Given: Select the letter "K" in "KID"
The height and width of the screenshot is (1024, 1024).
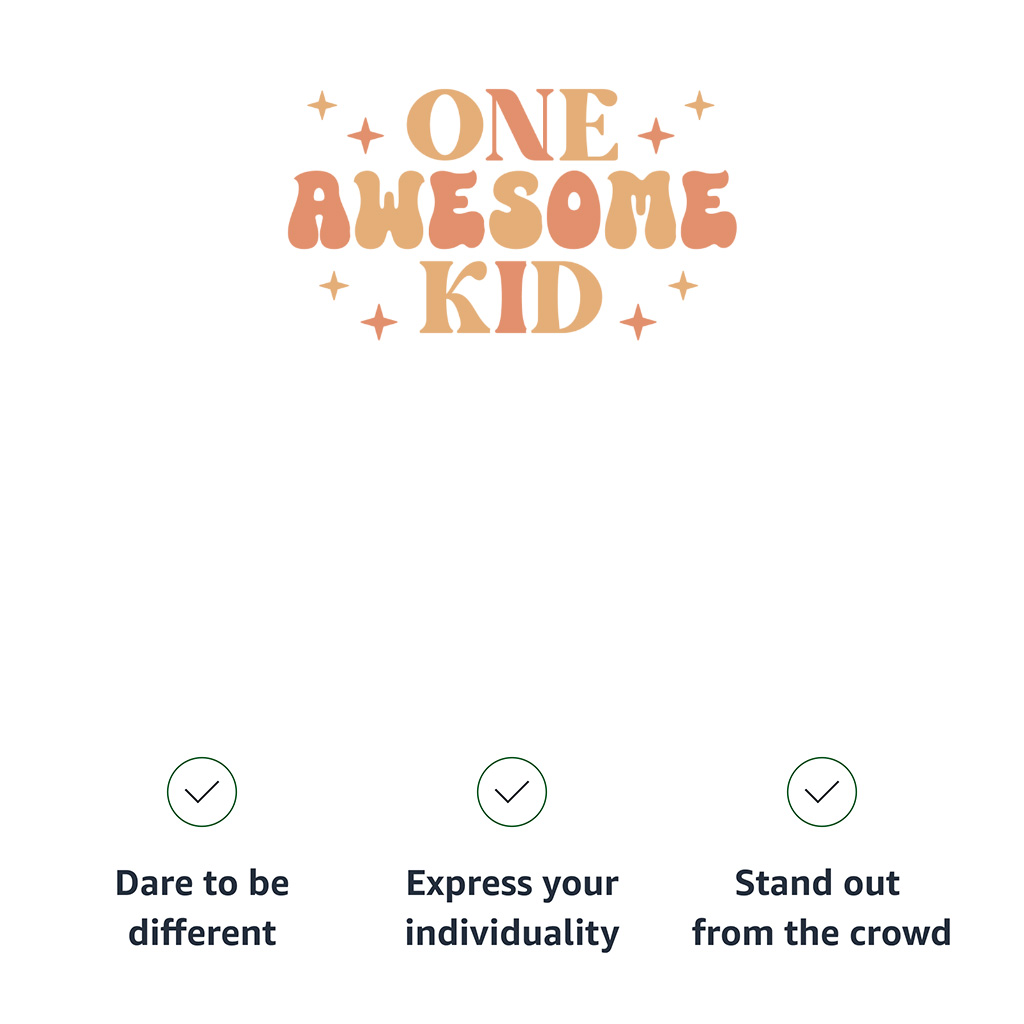Looking at the screenshot, I should pyautogui.click(x=456, y=298).
